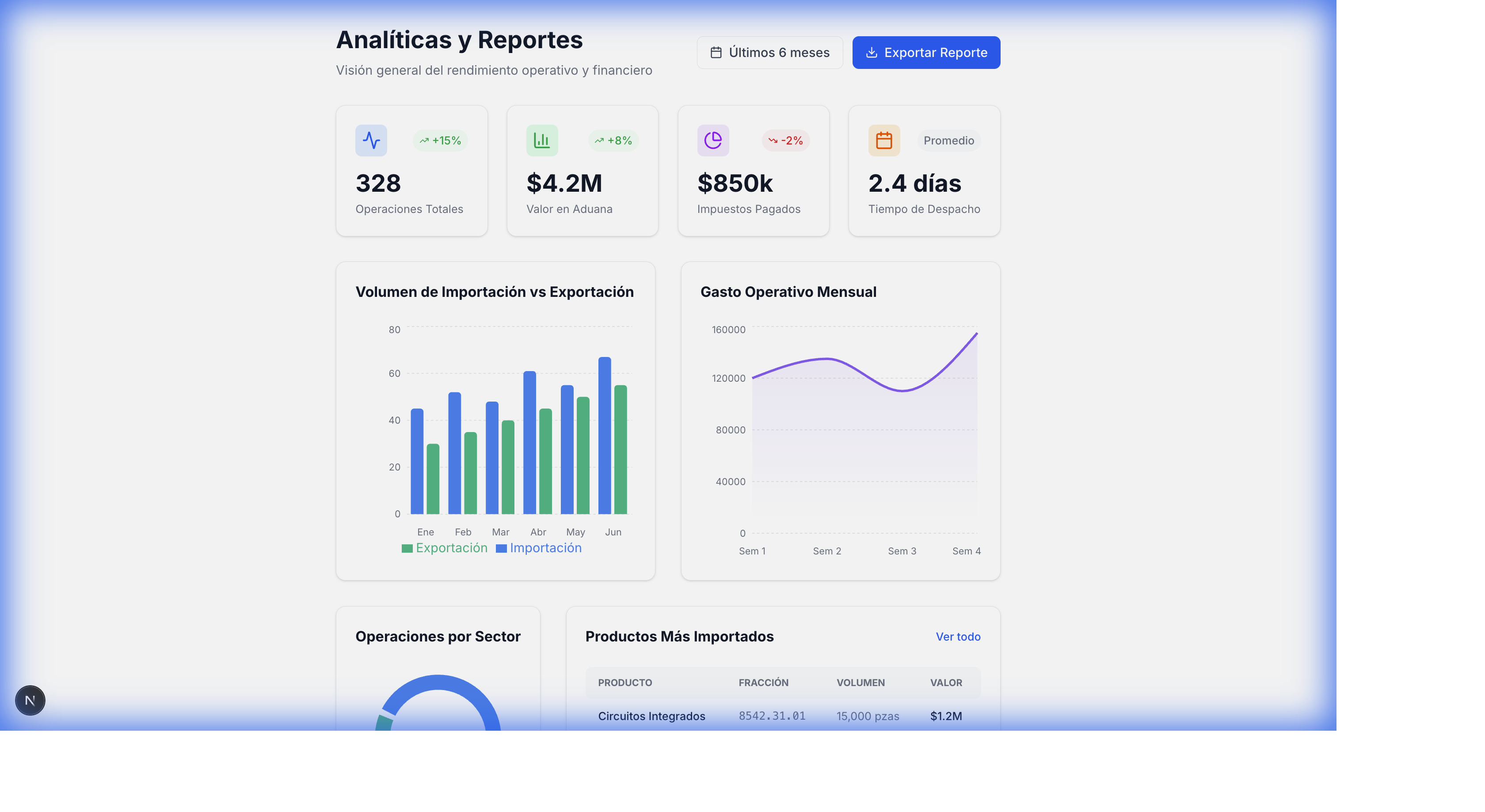The height and width of the screenshot is (812, 1485).
Task: Click the green Mar export bar
Action: pos(507,467)
